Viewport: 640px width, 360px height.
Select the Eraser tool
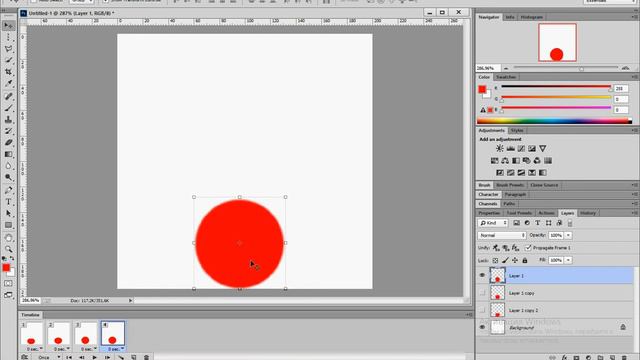(x=8, y=142)
